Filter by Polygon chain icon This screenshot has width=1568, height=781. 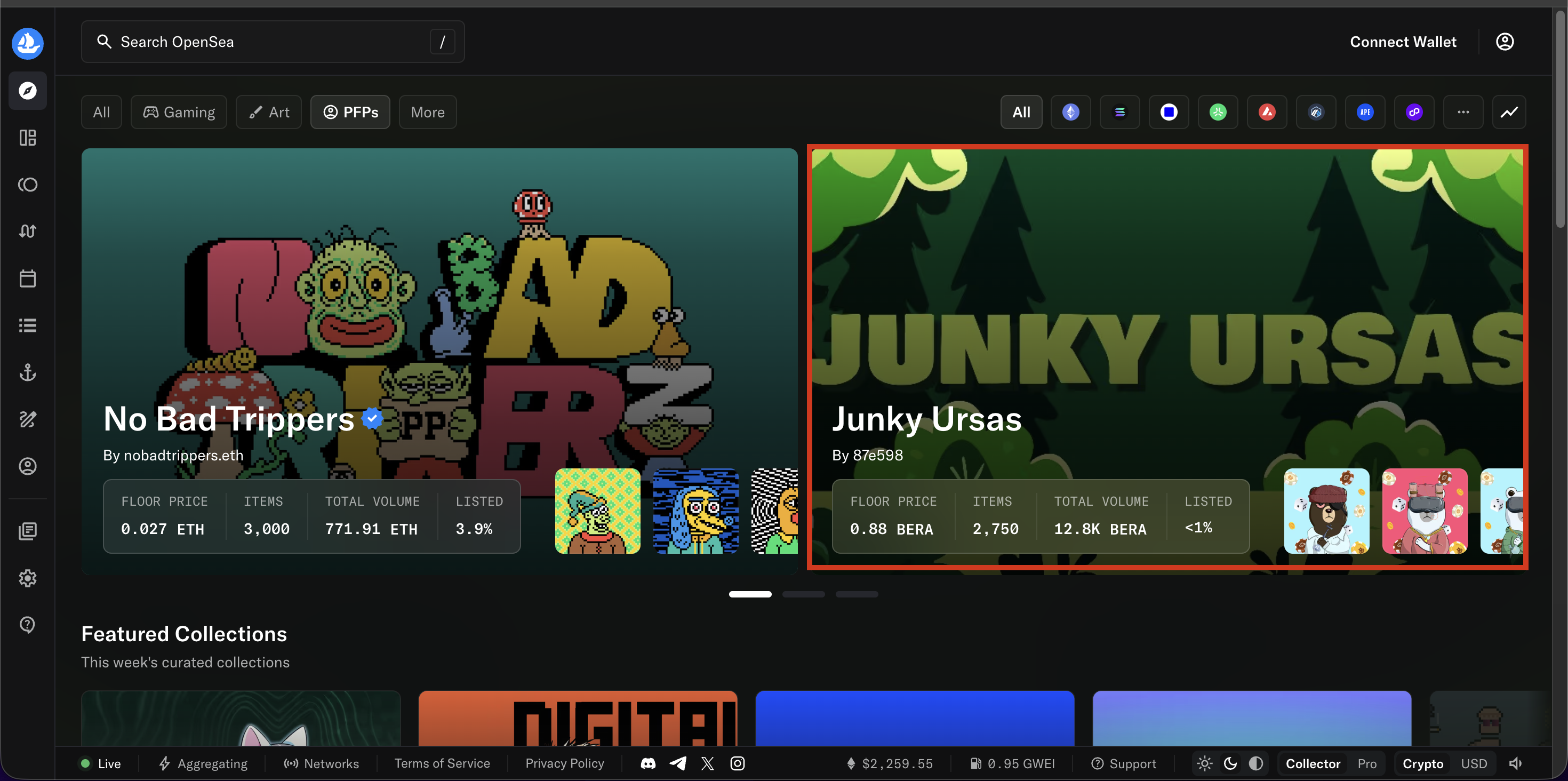pyautogui.click(x=1414, y=112)
